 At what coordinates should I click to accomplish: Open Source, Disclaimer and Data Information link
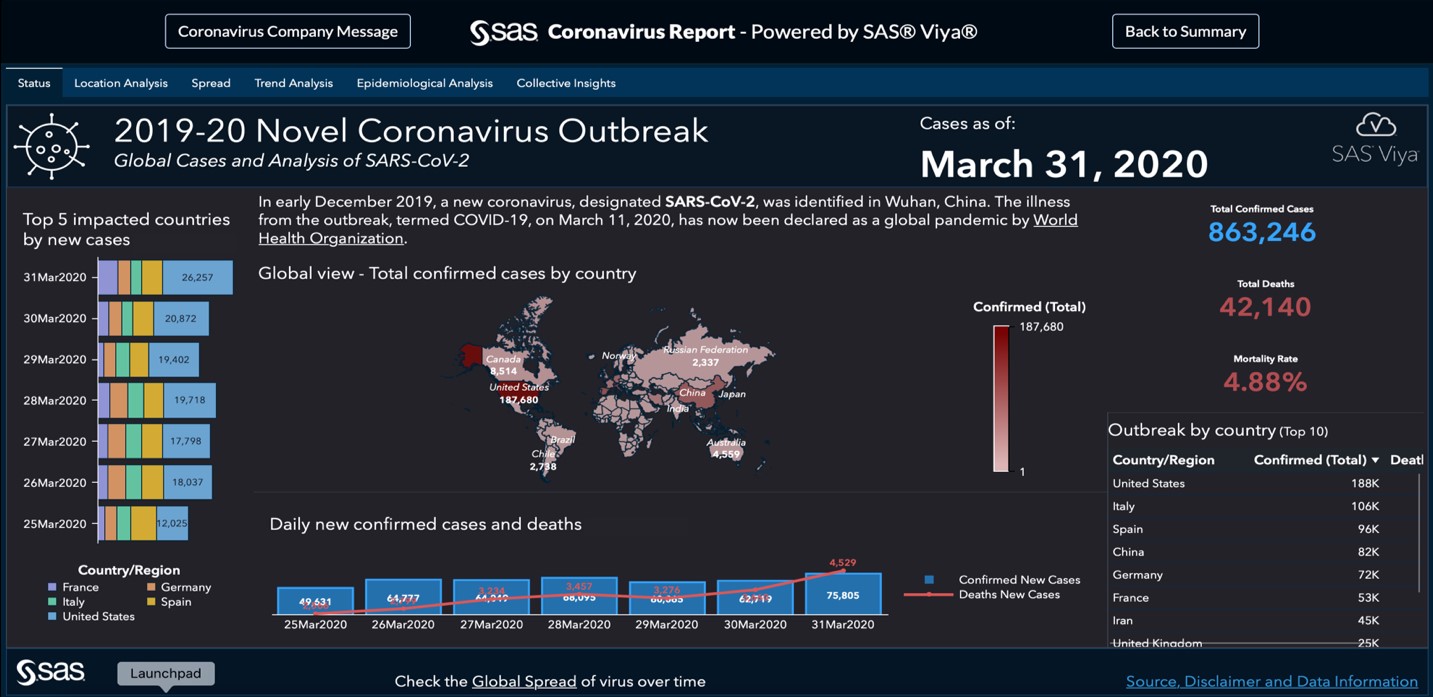[1272, 681]
